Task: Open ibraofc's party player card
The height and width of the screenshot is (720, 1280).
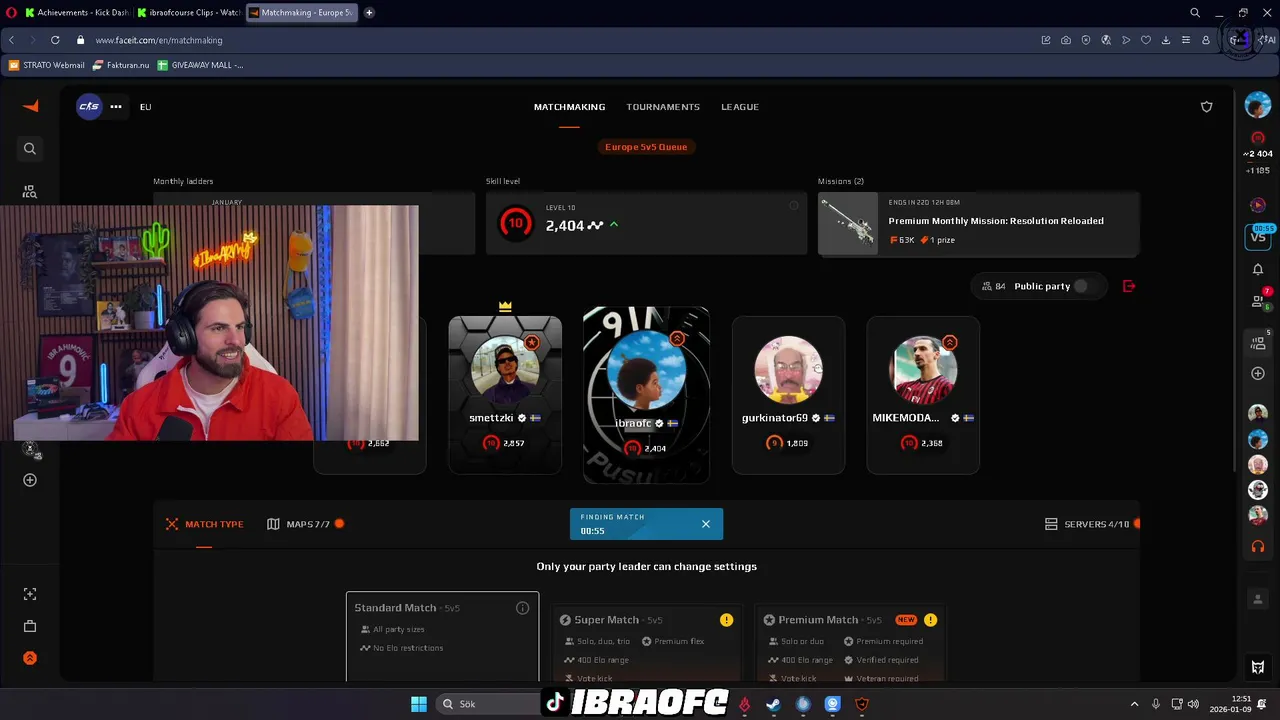Action: tap(646, 394)
